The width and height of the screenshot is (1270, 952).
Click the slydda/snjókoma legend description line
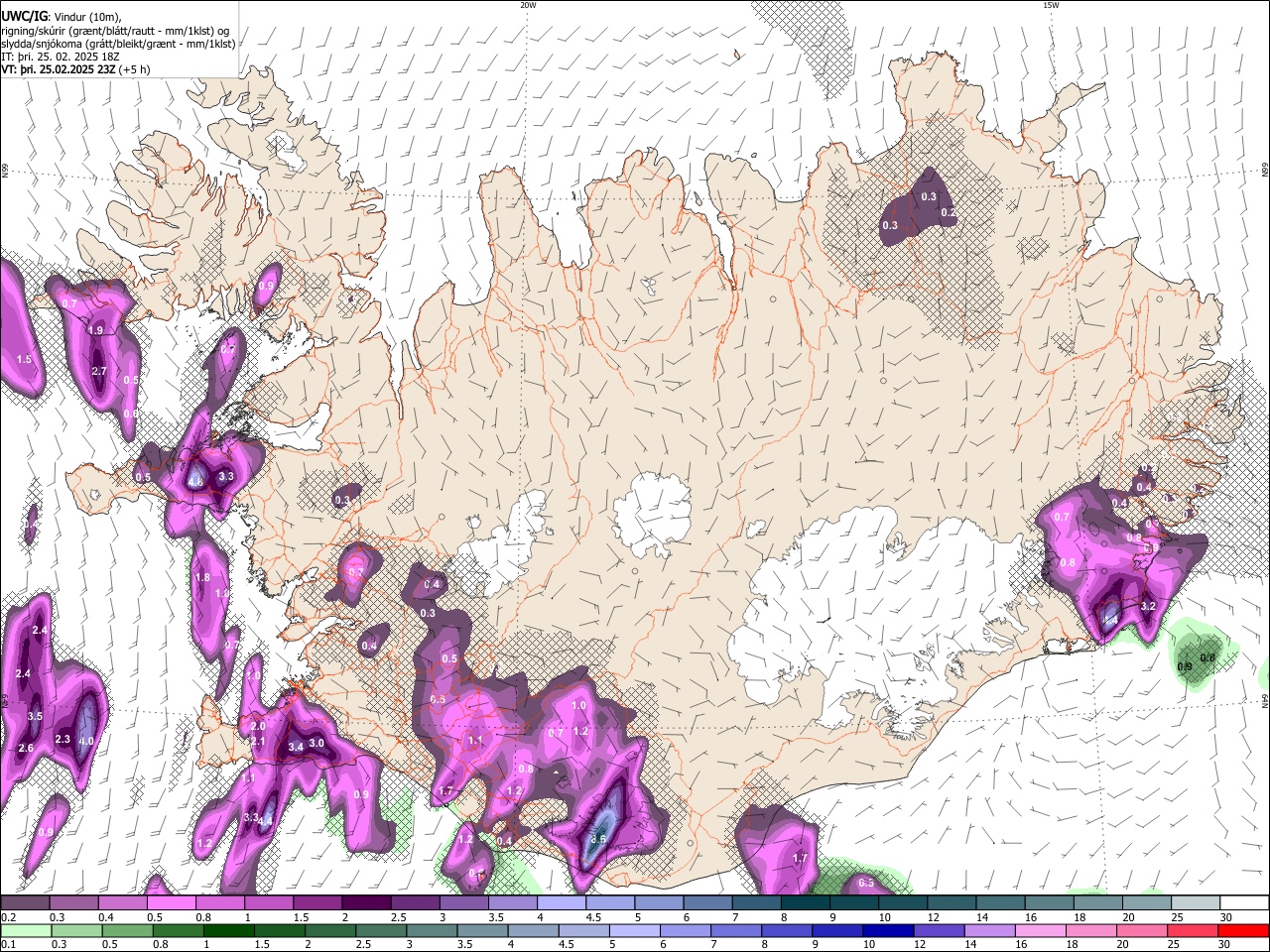(x=118, y=44)
